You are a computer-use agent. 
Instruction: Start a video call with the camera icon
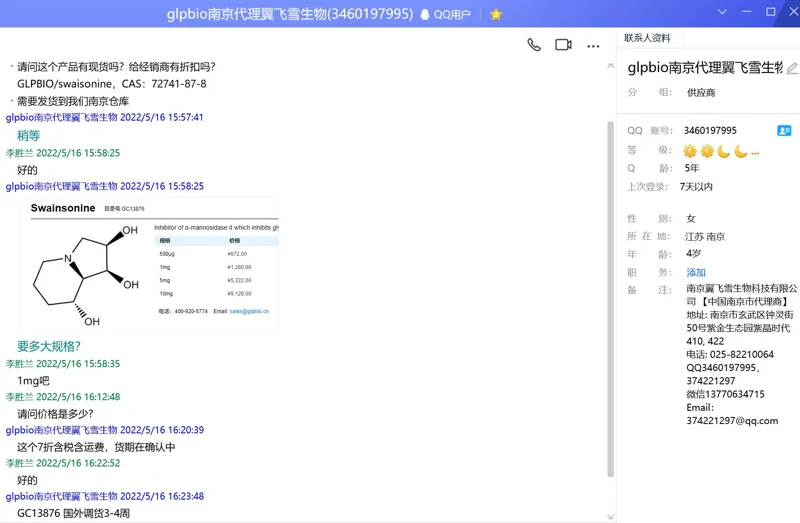pos(563,45)
